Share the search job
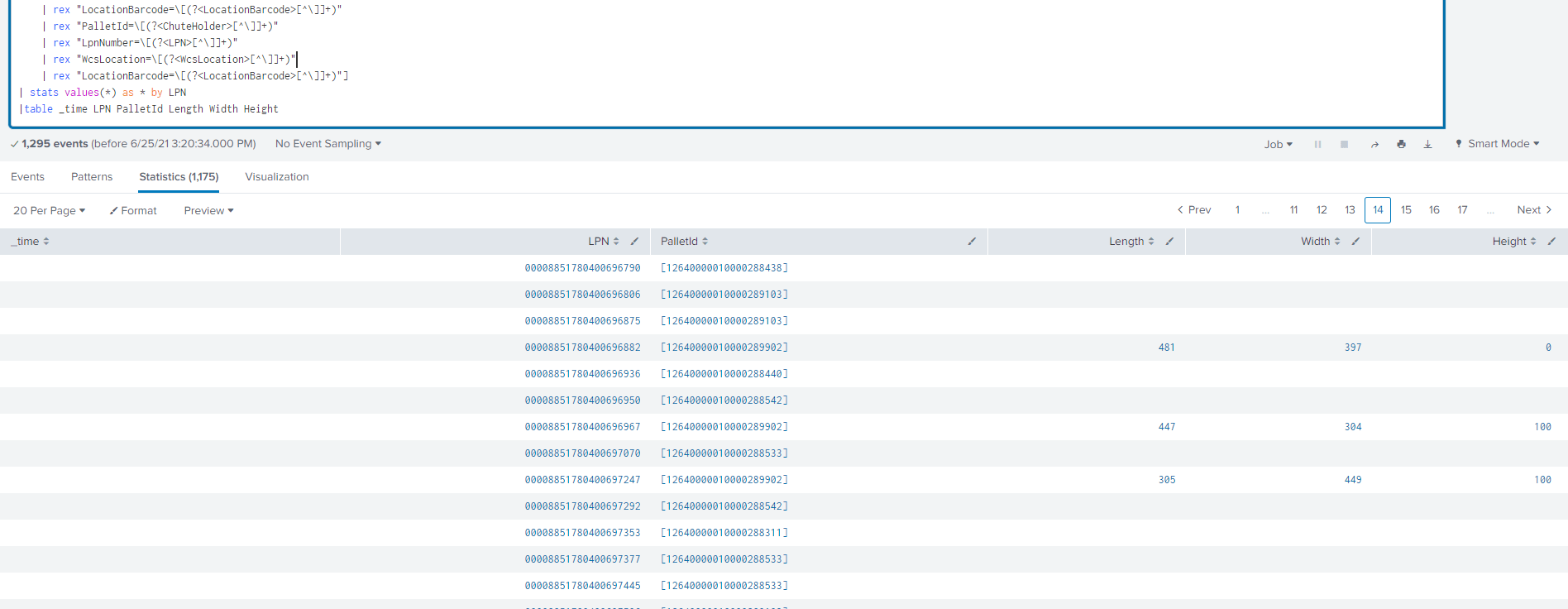 pyautogui.click(x=1374, y=144)
